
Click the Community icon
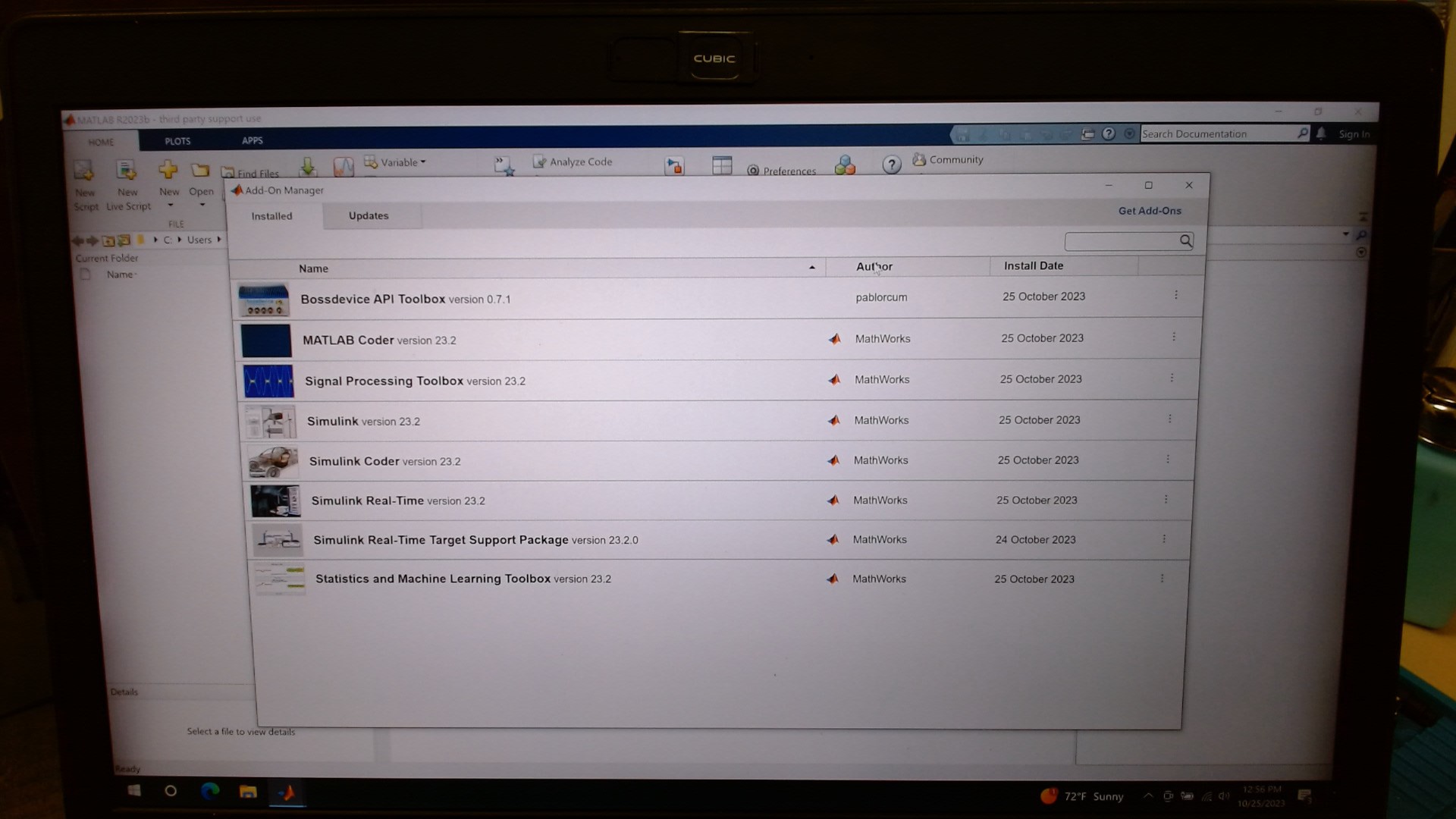(x=920, y=159)
